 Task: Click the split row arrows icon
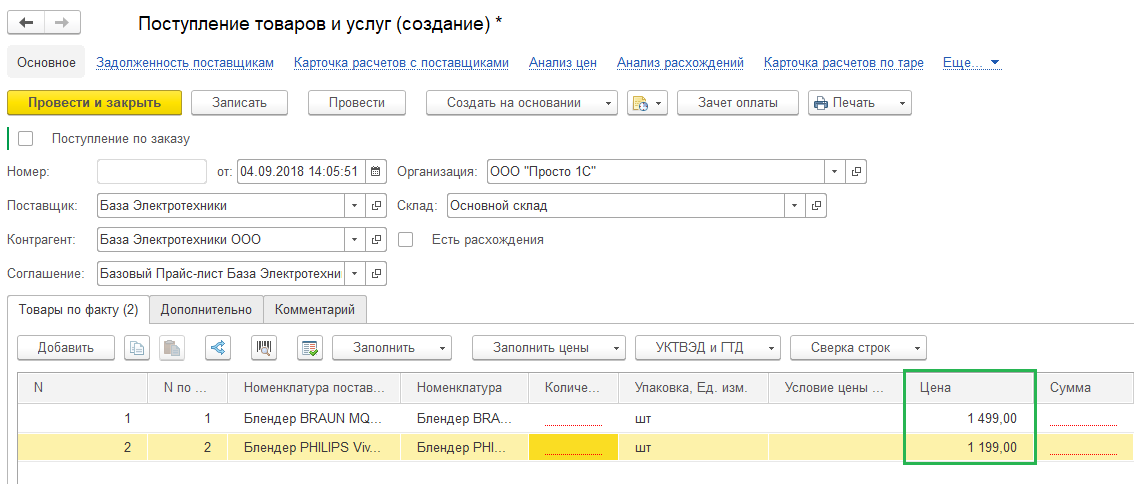click(218, 348)
